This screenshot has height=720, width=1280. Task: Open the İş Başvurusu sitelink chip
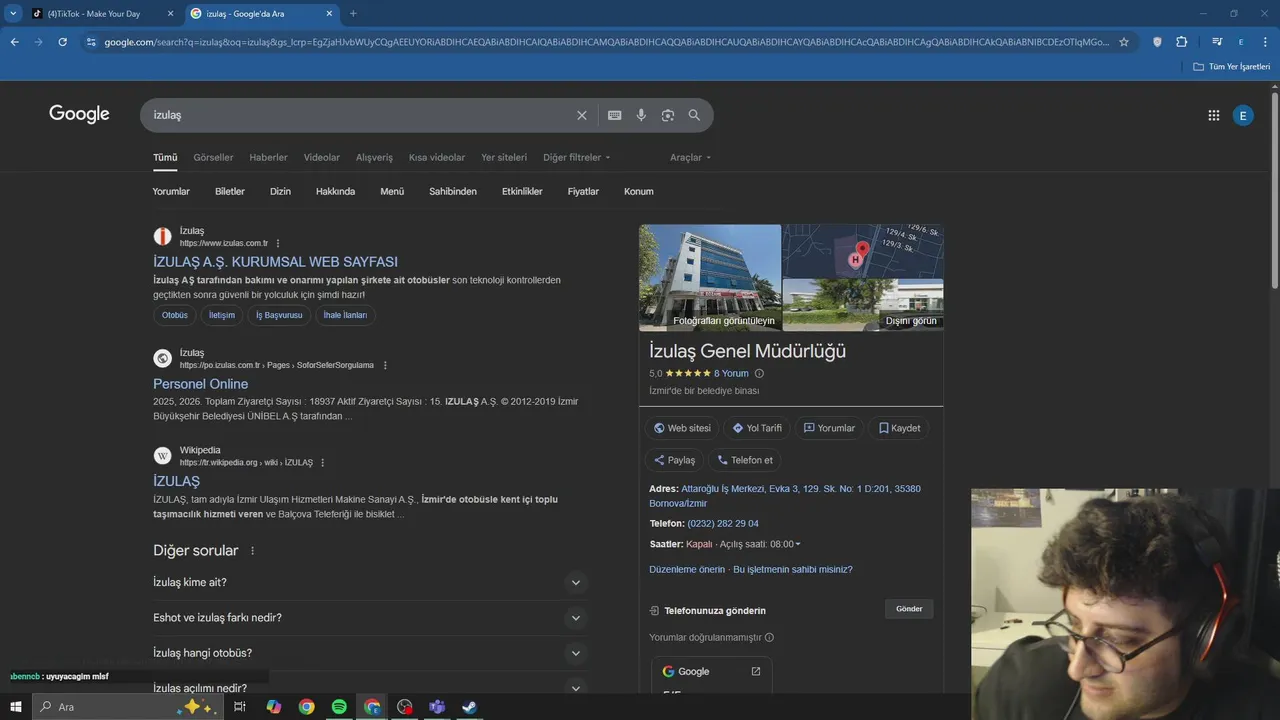pyautogui.click(x=279, y=315)
